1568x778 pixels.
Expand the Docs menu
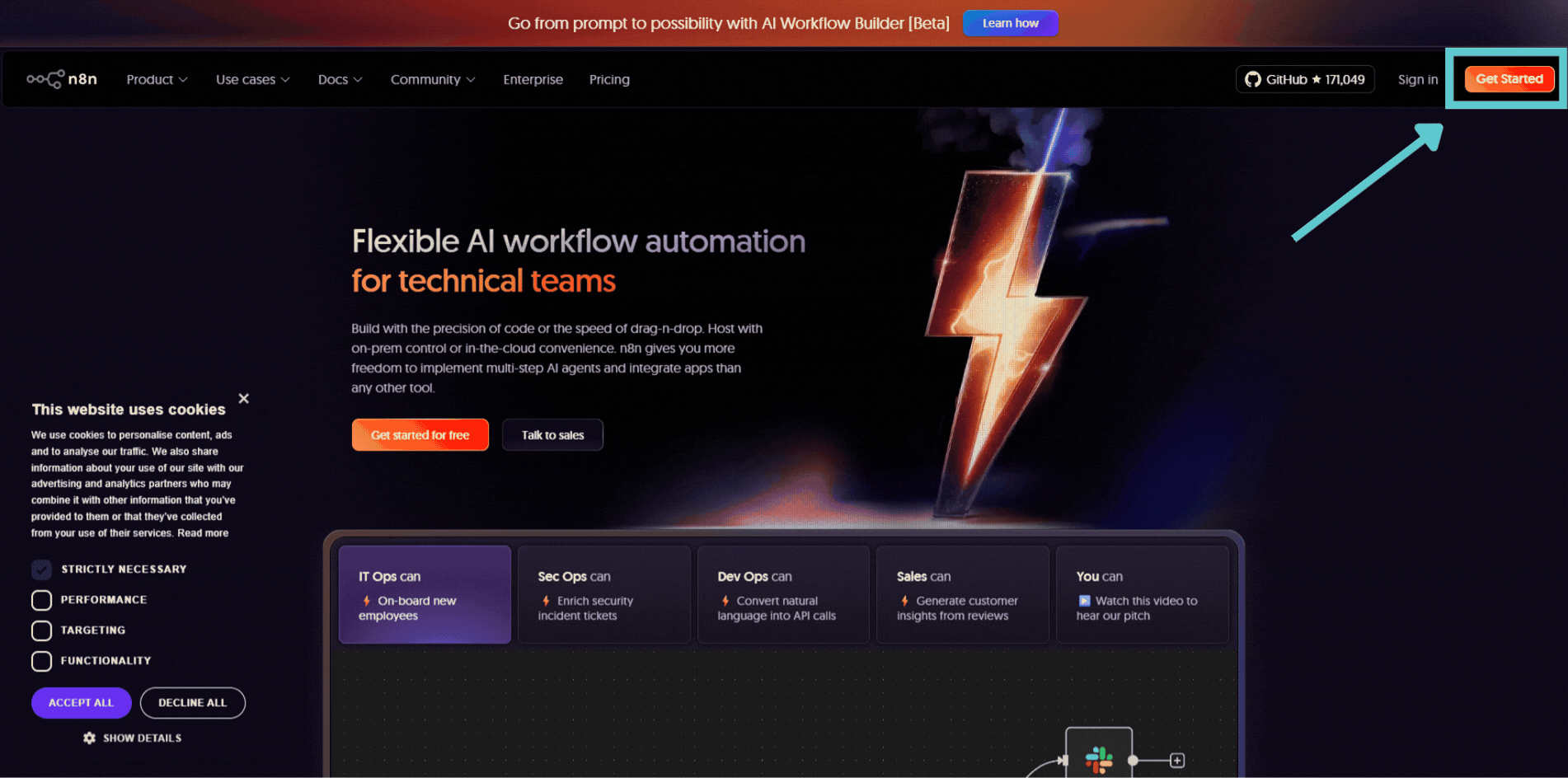tap(340, 80)
